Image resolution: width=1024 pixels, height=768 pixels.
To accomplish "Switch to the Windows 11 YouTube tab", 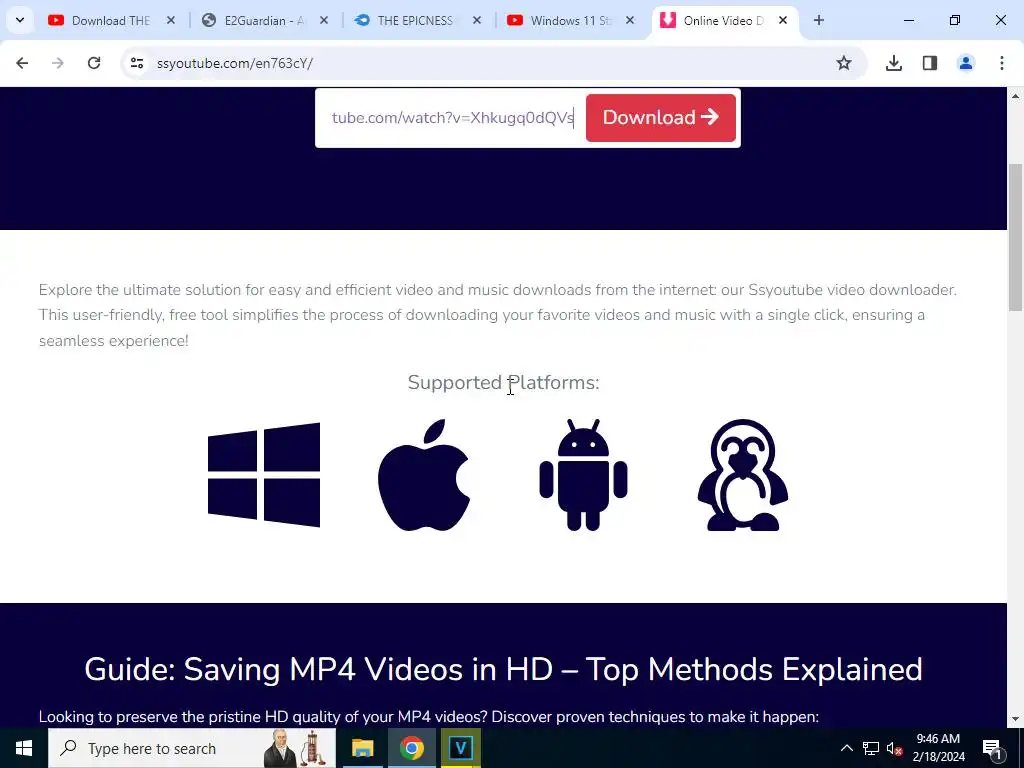I will click(570, 20).
